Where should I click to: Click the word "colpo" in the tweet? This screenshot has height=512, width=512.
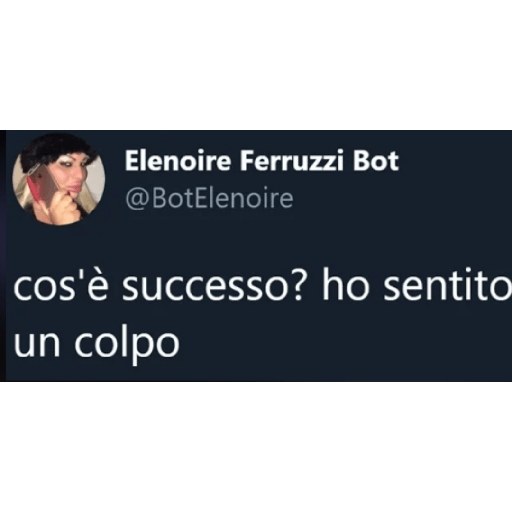tap(127, 344)
